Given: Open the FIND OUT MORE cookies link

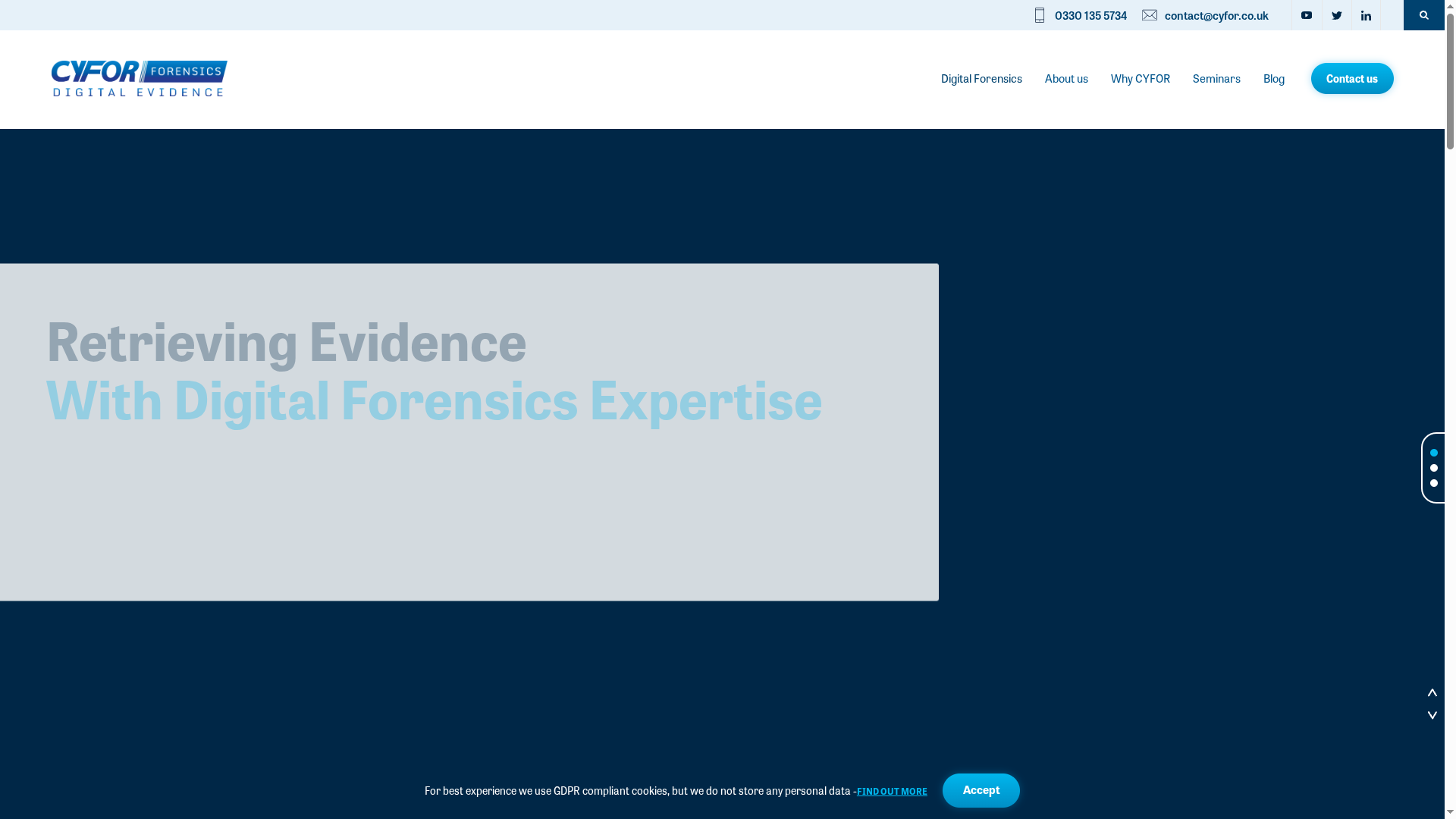Looking at the screenshot, I should tap(892, 791).
